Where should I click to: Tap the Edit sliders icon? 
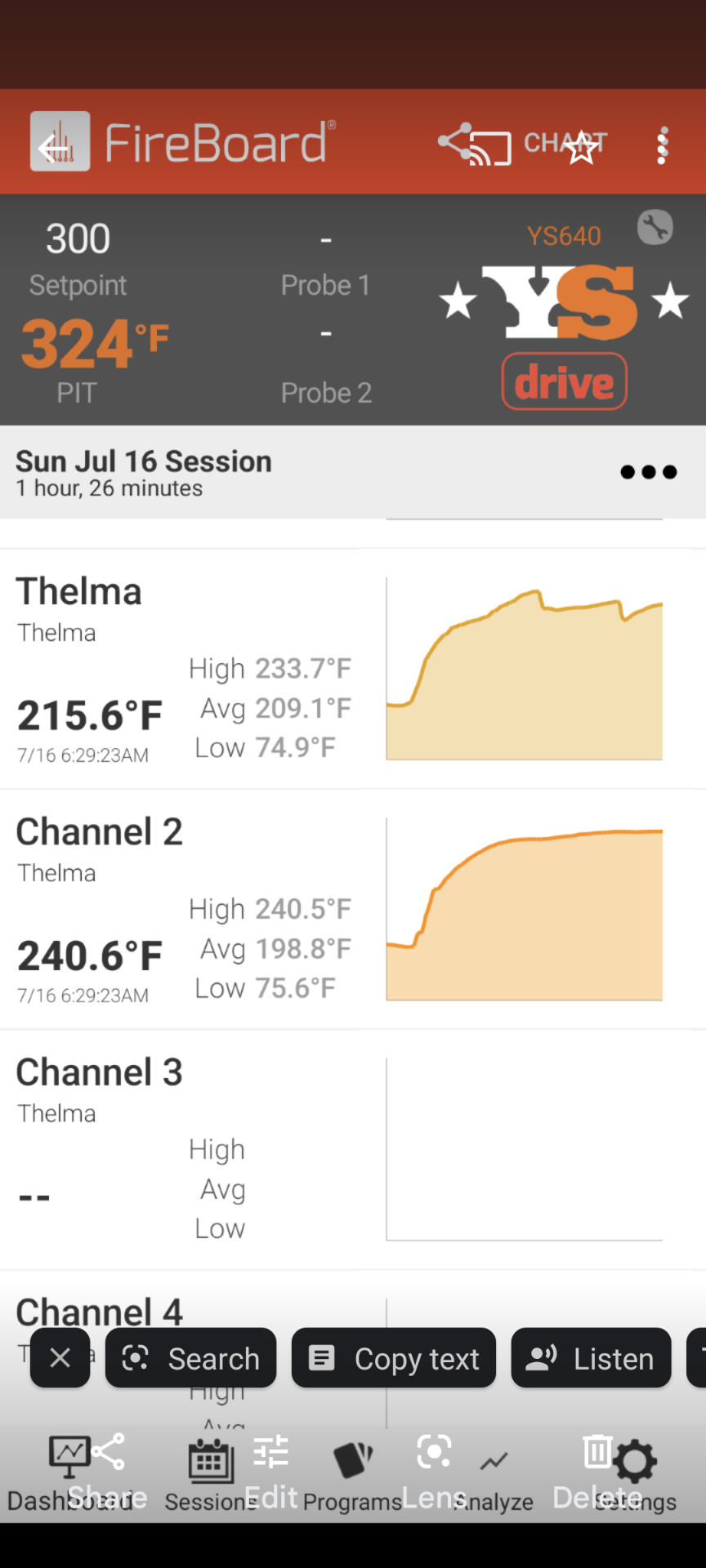(x=270, y=1452)
